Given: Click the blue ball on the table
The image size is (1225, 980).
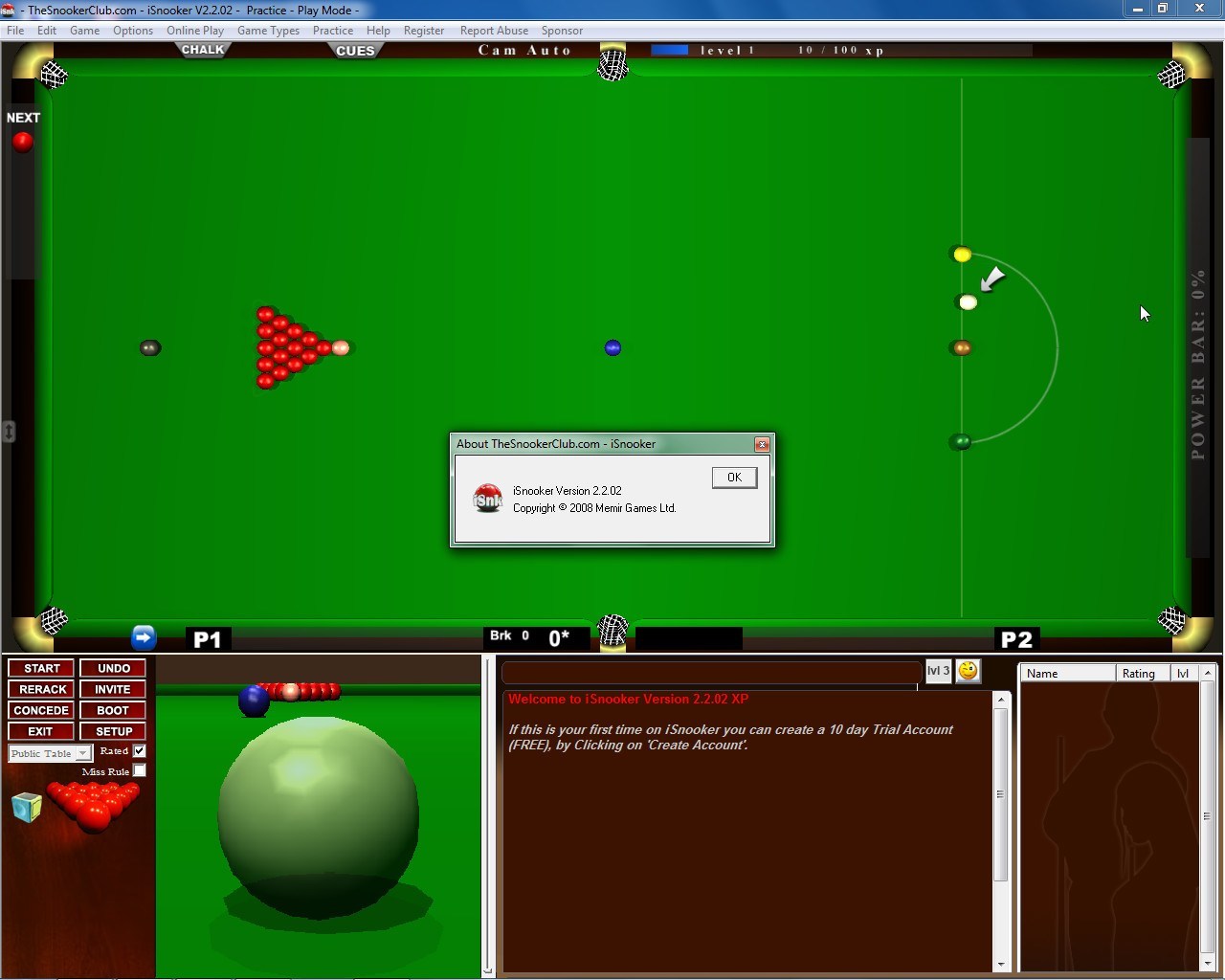Looking at the screenshot, I should point(613,348).
